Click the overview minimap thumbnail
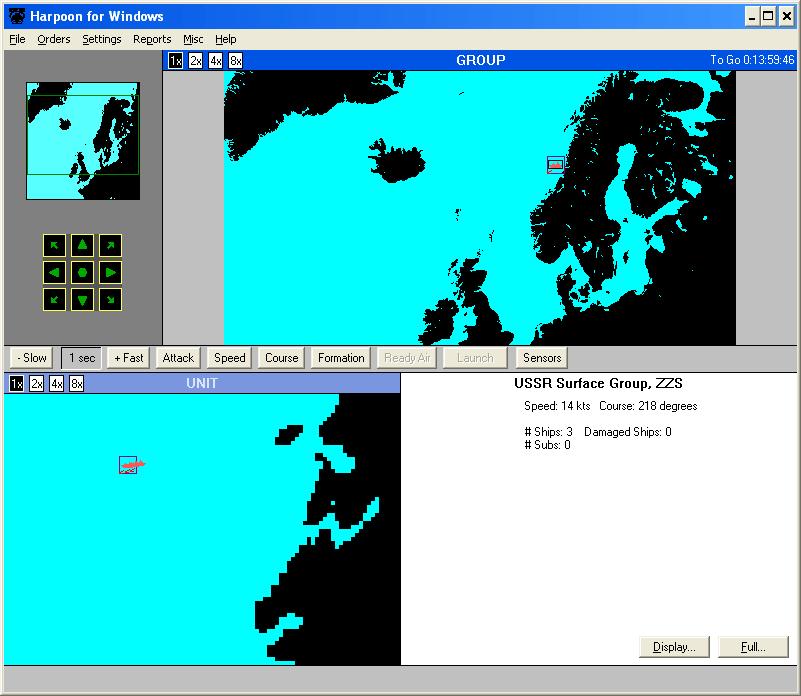801x696 pixels. tap(83, 141)
